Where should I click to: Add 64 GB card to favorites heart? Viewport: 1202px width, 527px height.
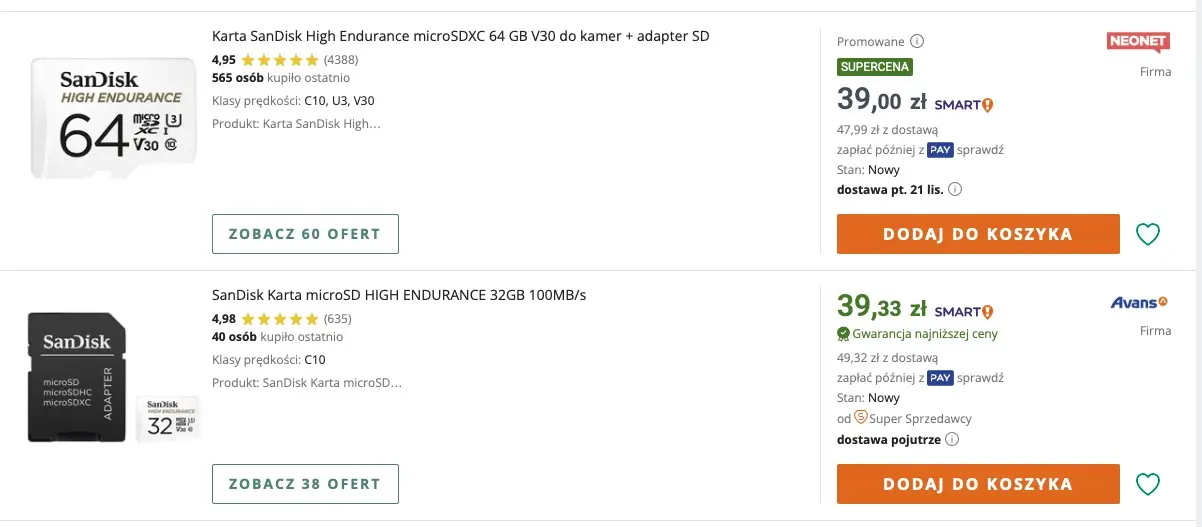(x=1148, y=234)
